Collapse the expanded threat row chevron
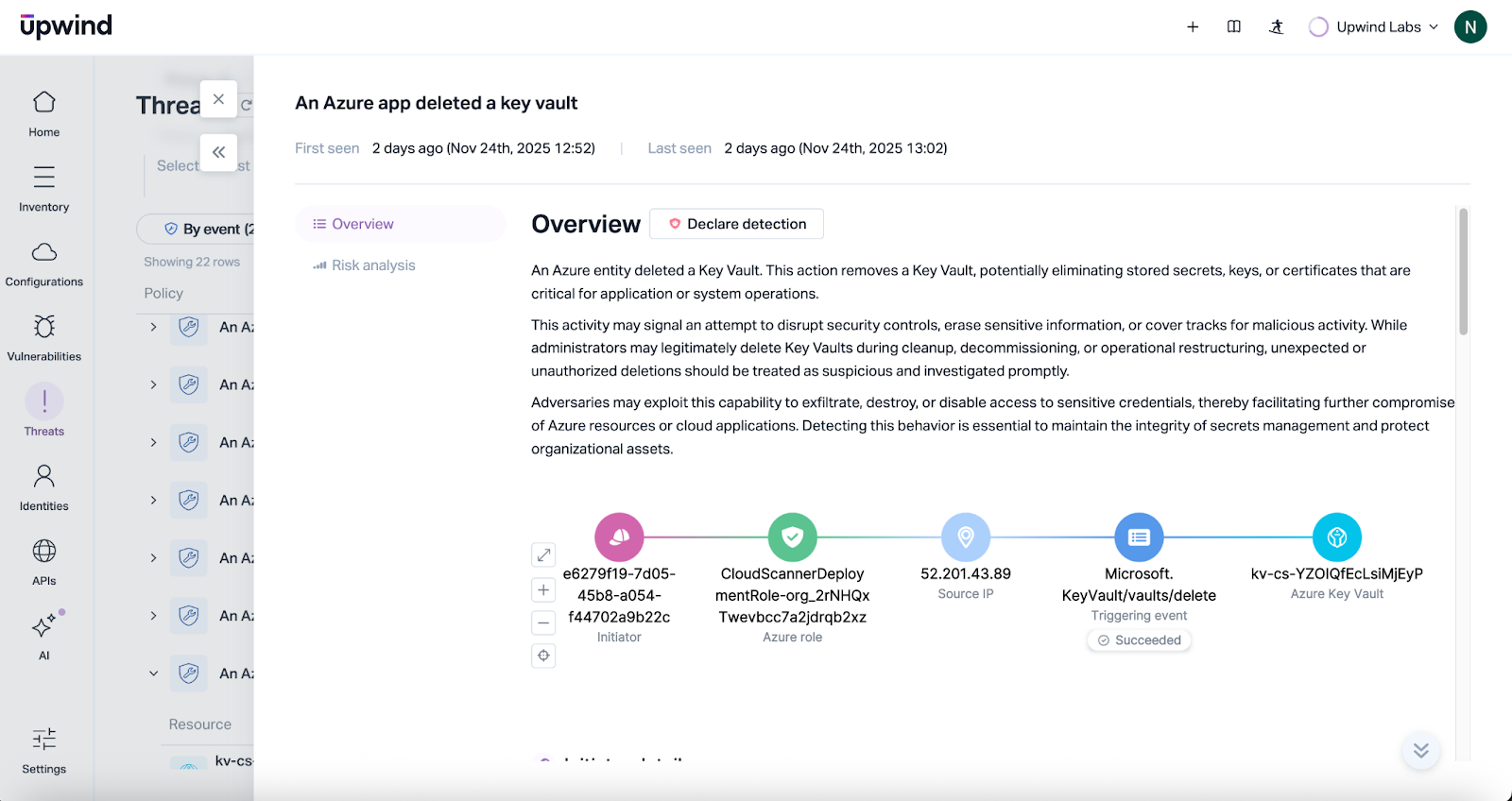Image resolution: width=1512 pixels, height=801 pixels. pyautogui.click(x=153, y=673)
